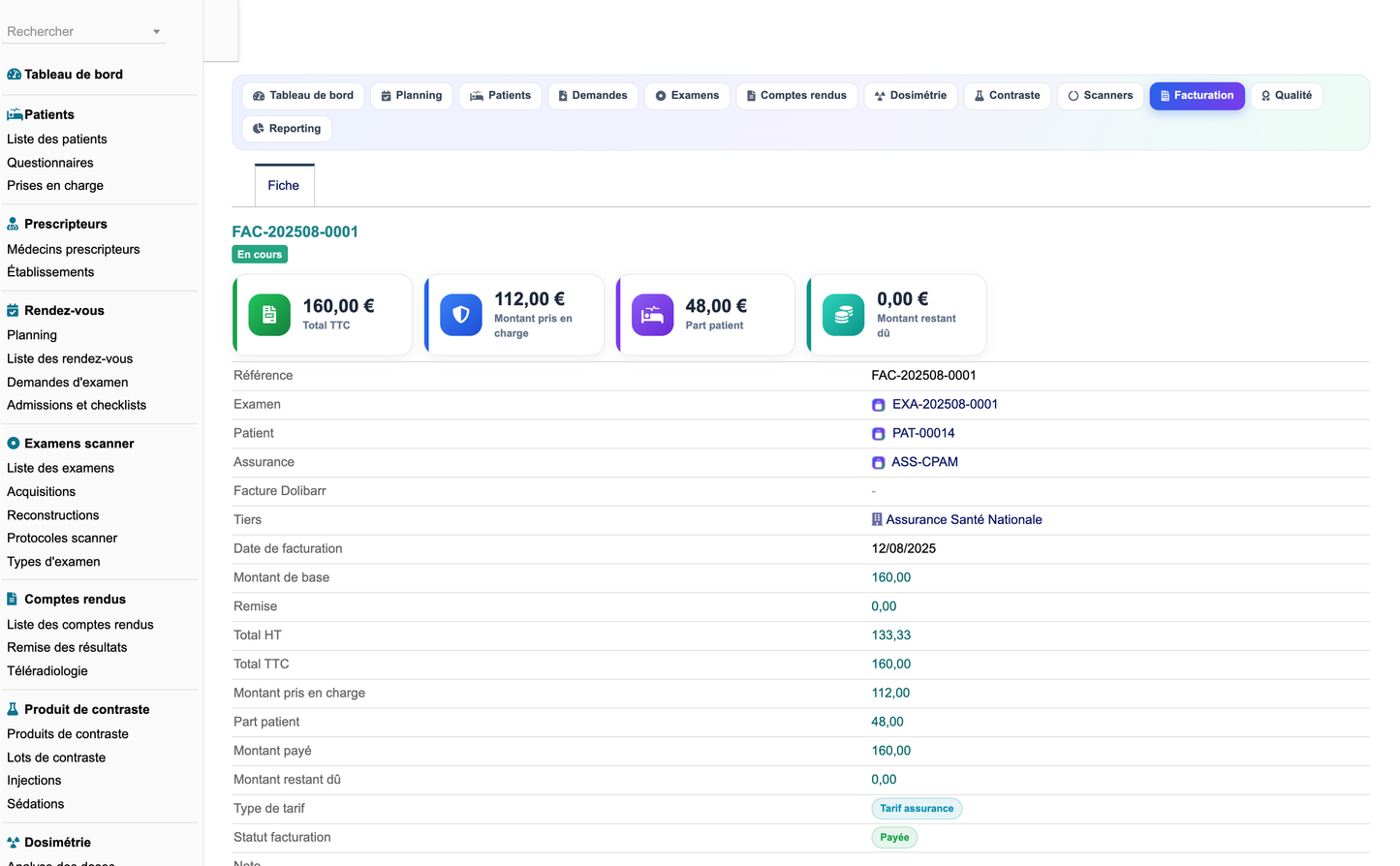The height and width of the screenshot is (866, 1400).
Task: Open the Dosimétrie top tab
Action: point(911,96)
